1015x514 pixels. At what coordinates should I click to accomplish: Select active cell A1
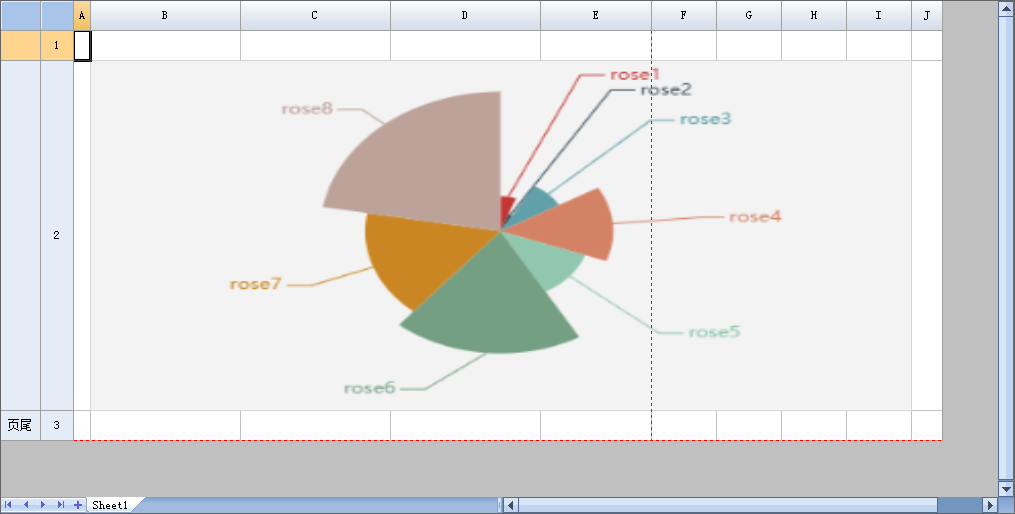point(82,46)
